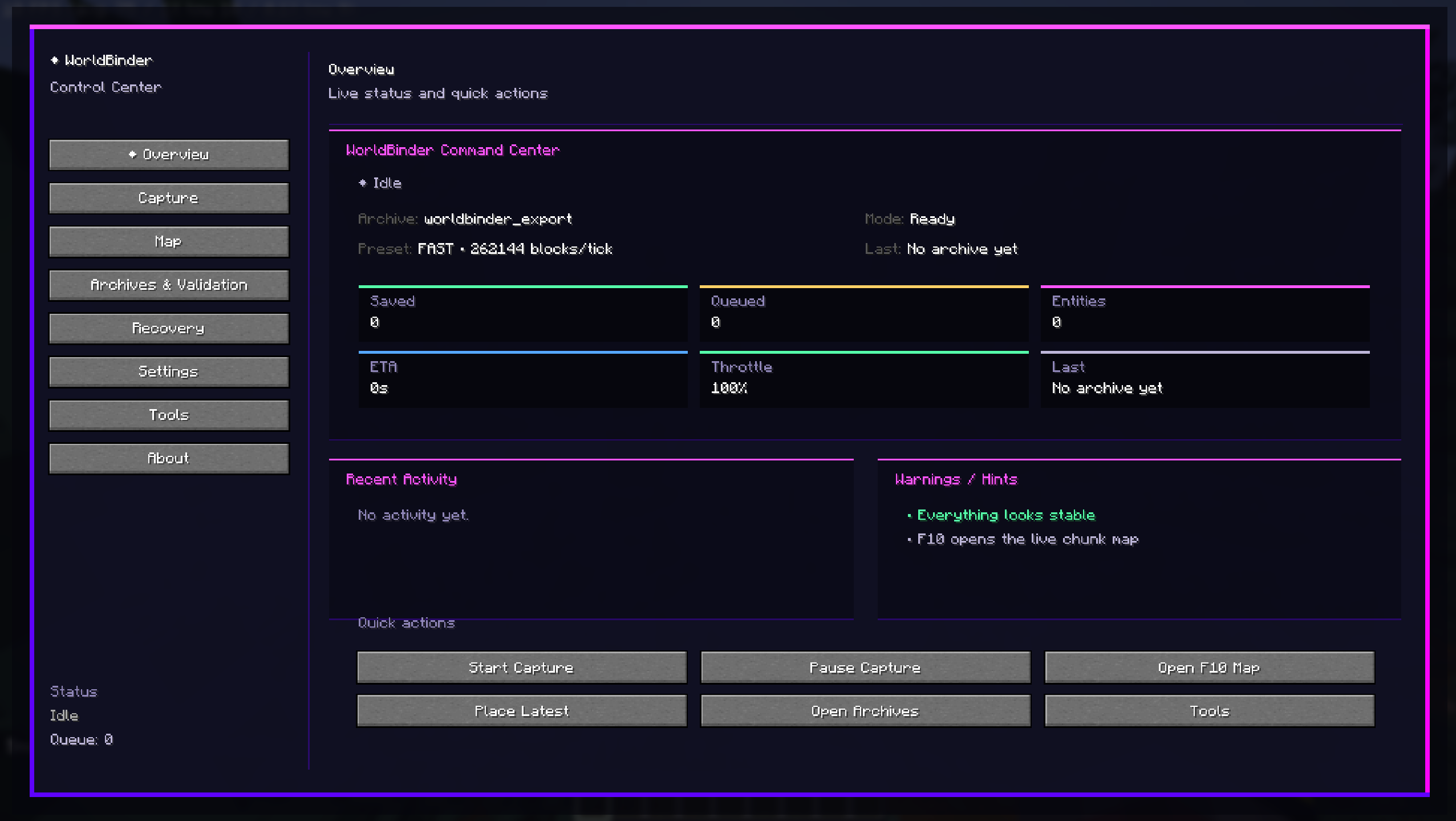Select the Saved stat card
1456x821 pixels.
click(523, 313)
